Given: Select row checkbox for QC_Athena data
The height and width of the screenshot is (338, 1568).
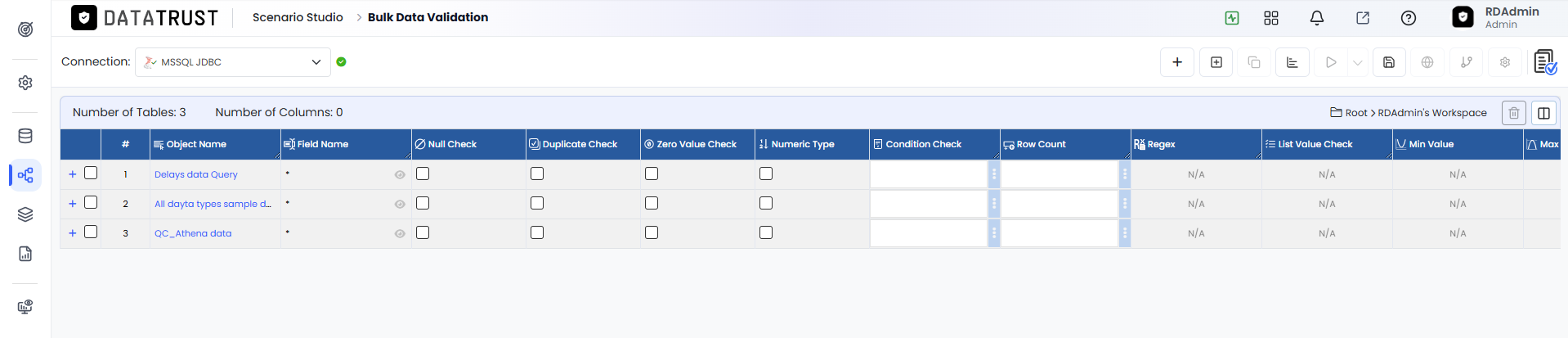Looking at the screenshot, I should (x=91, y=232).
